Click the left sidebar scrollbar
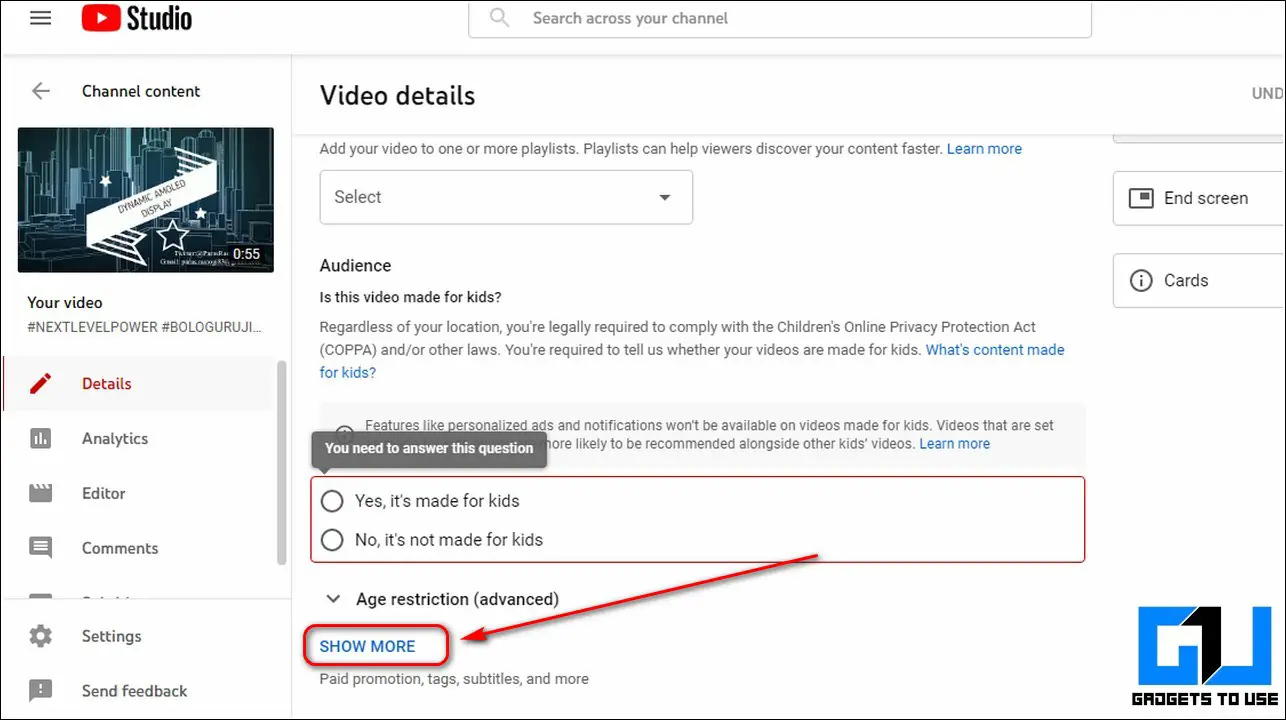The image size is (1286, 720). [x=282, y=462]
